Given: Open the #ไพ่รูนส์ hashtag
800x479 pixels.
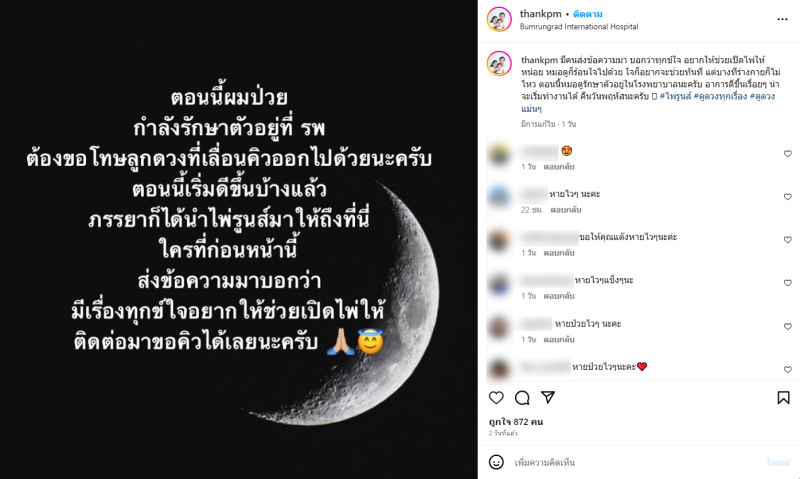Looking at the screenshot, I should coord(675,96).
